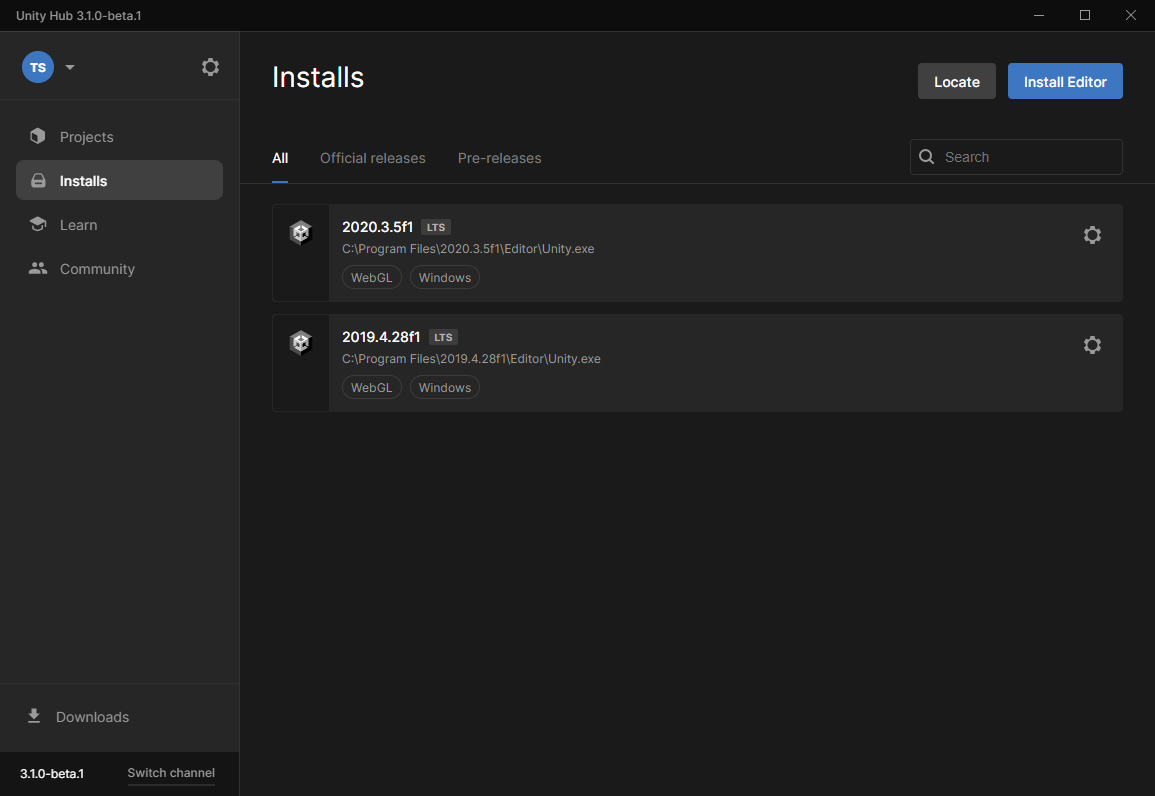The image size is (1155, 796).
Task: Click the Locate button
Action: pyautogui.click(x=956, y=81)
